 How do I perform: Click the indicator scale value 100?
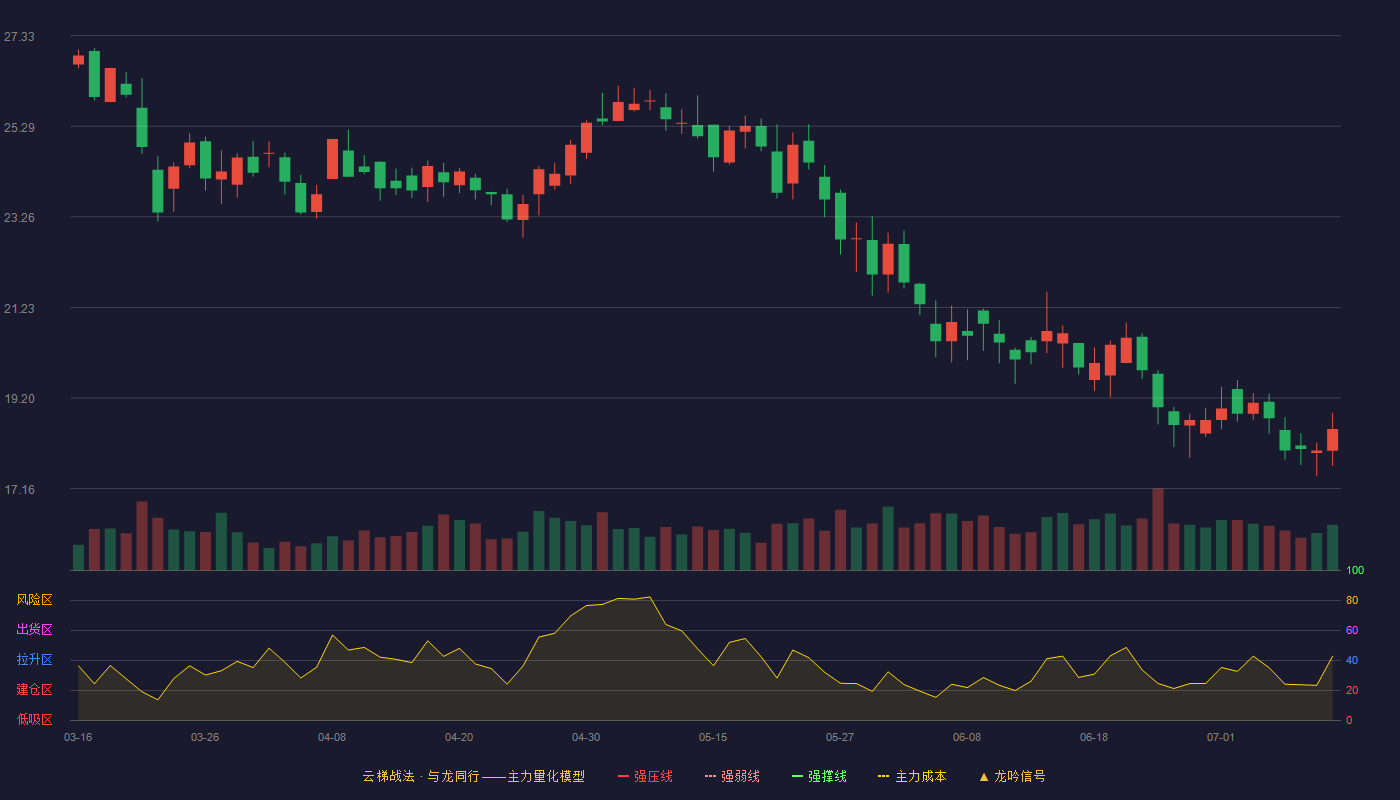click(x=1355, y=571)
